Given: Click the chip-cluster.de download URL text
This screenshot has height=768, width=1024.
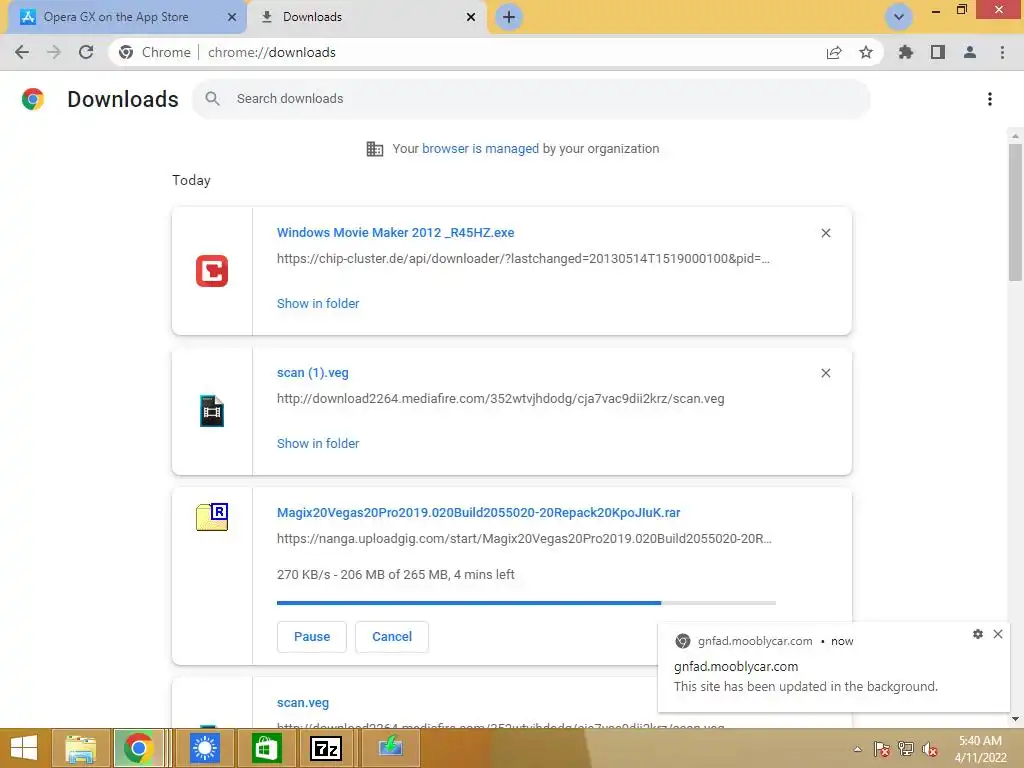Looking at the screenshot, I should point(523,259).
